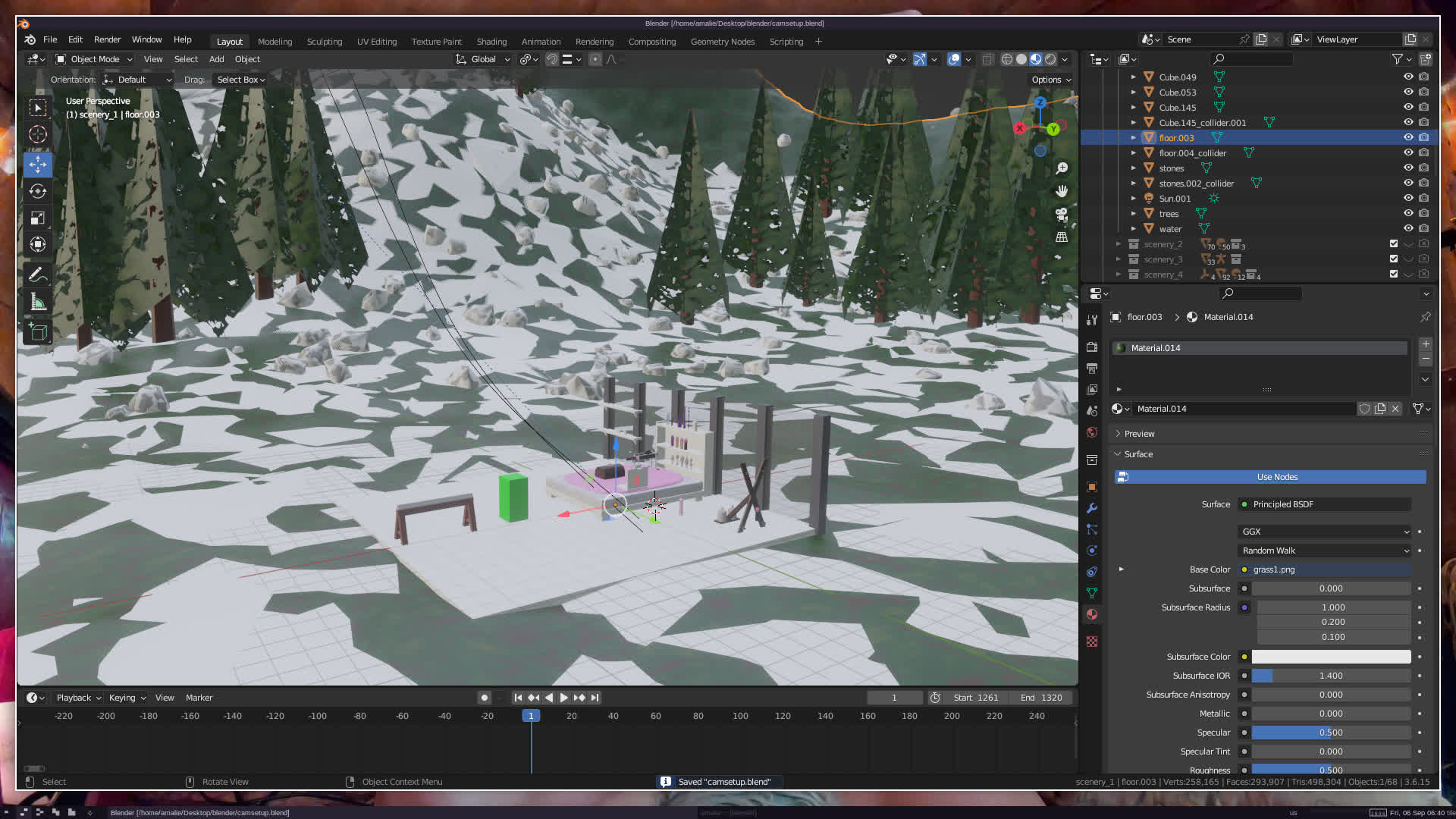Toggle camera view in viewport
The height and width of the screenshot is (819, 1456).
tap(1062, 215)
